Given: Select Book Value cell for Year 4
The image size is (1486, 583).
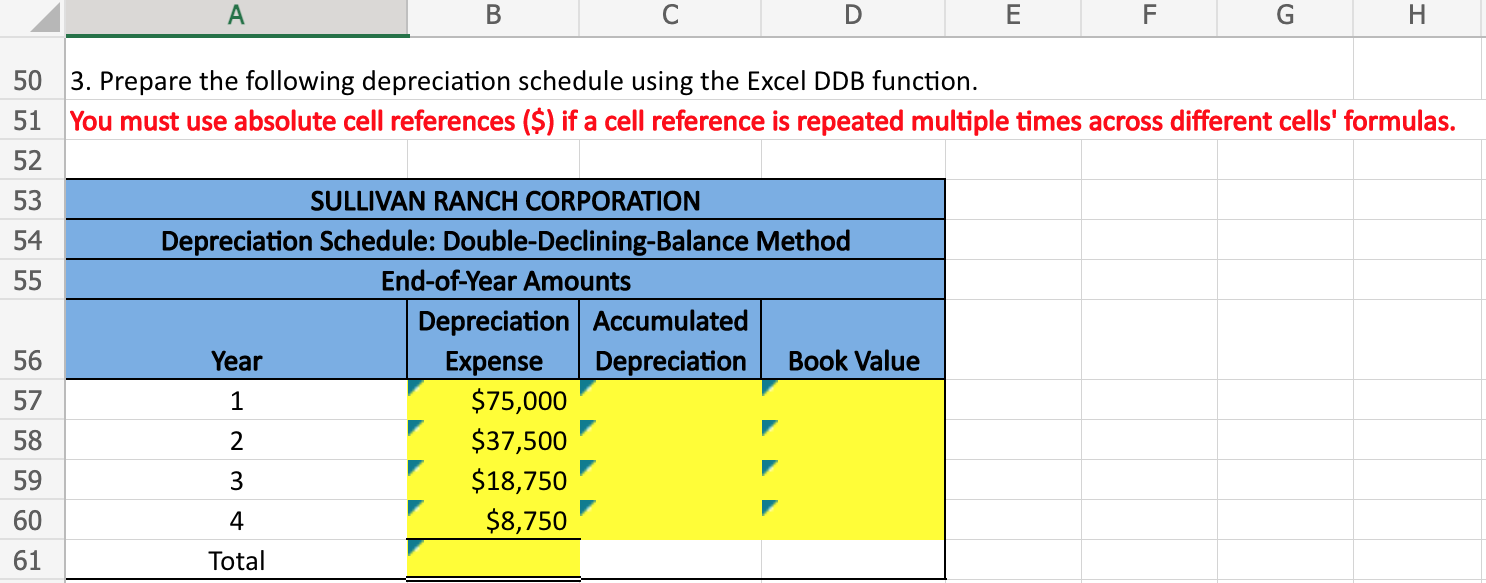Looking at the screenshot, I should tap(853, 520).
